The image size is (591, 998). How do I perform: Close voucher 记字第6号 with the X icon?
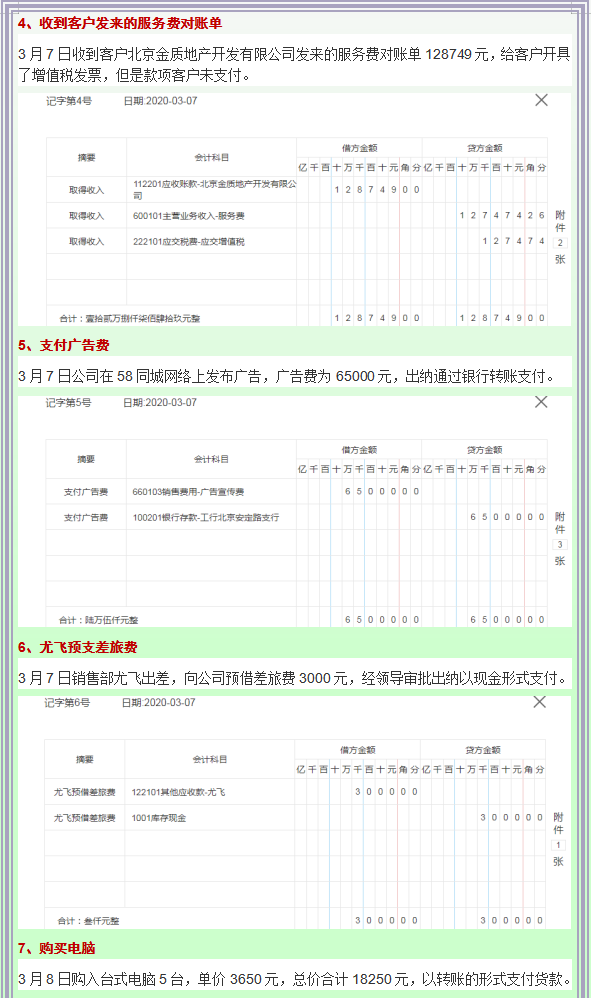click(x=539, y=701)
